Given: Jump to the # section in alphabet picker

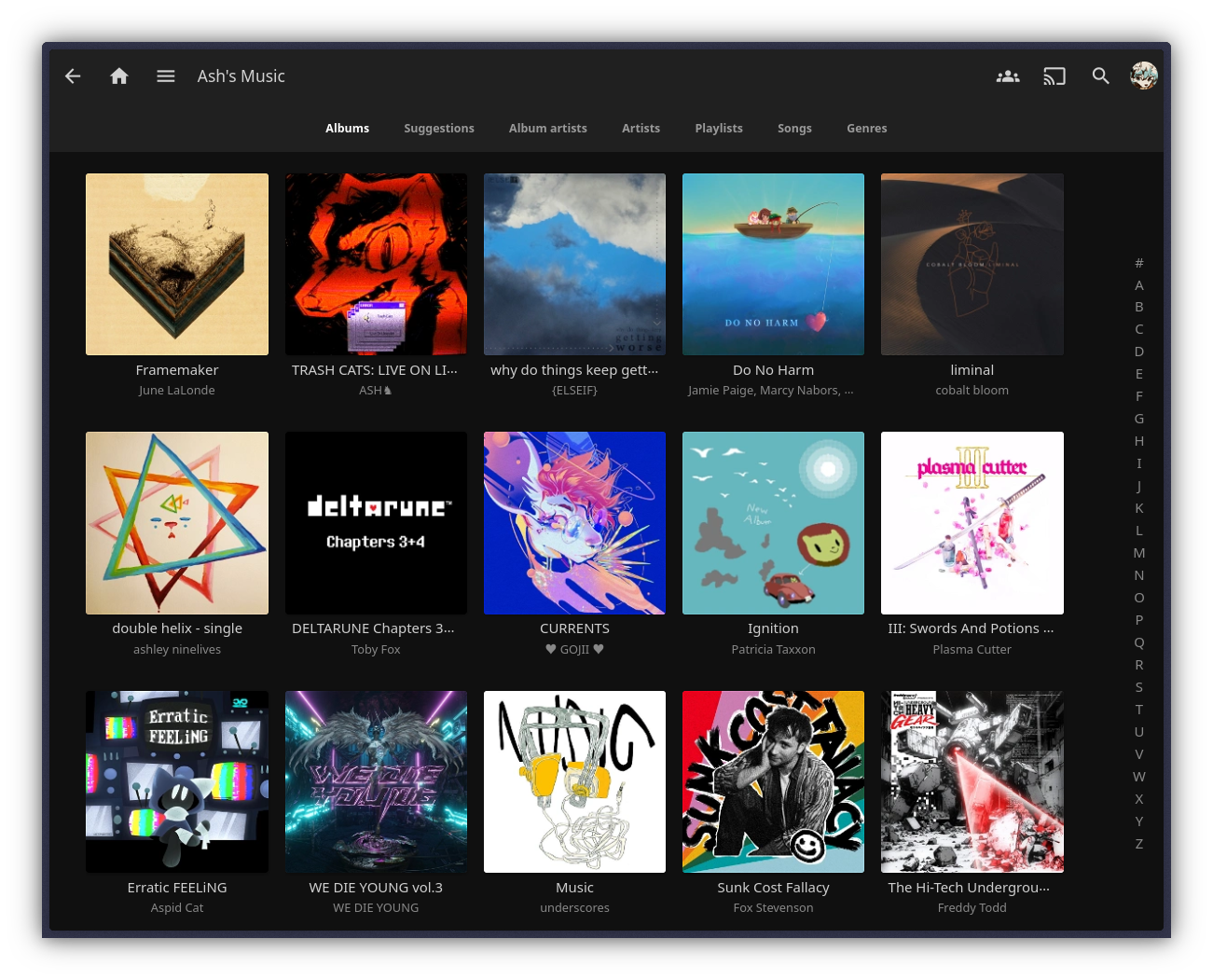Looking at the screenshot, I should point(1138,263).
